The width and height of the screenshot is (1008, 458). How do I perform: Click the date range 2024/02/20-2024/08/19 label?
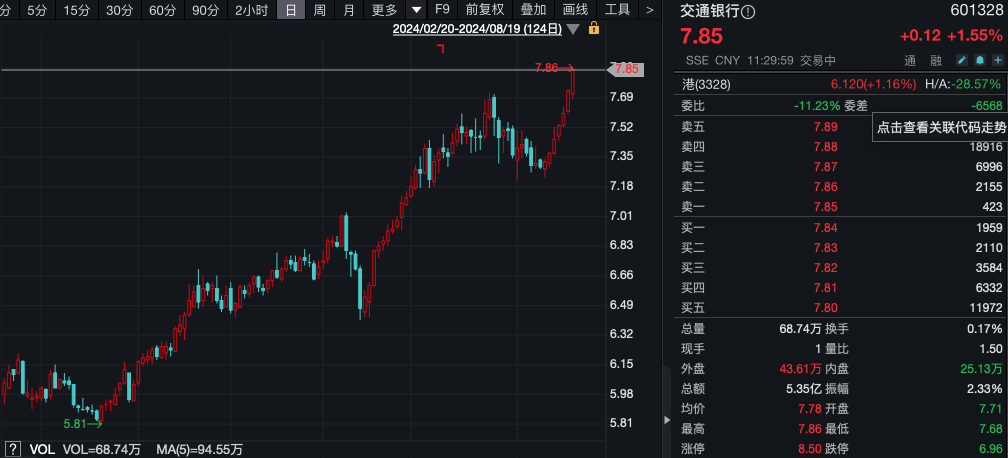[x=477, y=29]
